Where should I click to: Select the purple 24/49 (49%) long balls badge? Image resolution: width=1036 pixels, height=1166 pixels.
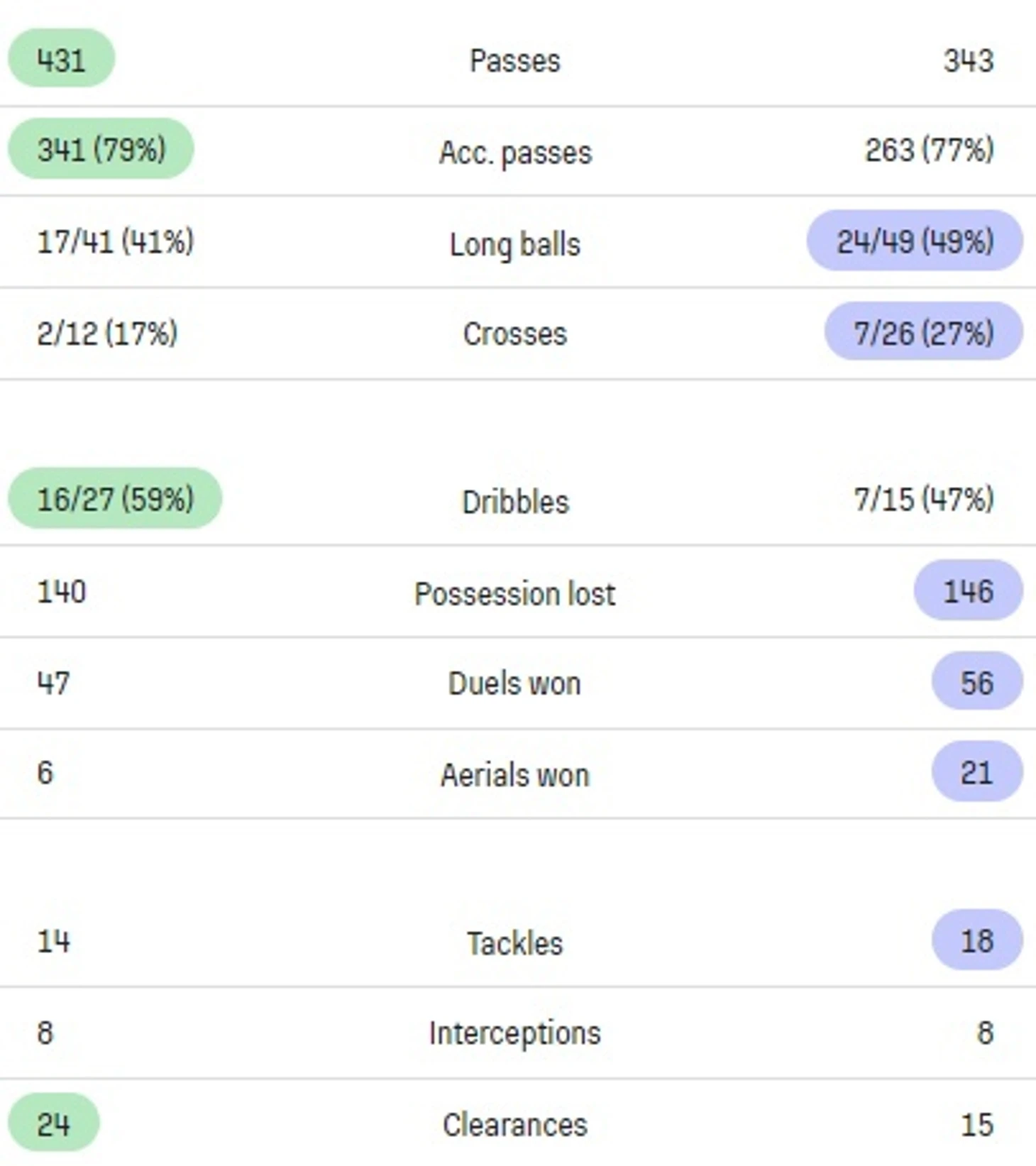(915, 241)
